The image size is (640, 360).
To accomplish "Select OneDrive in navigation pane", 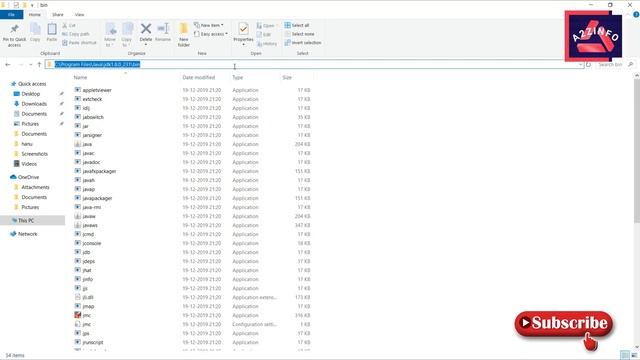I will click(28, 177).
